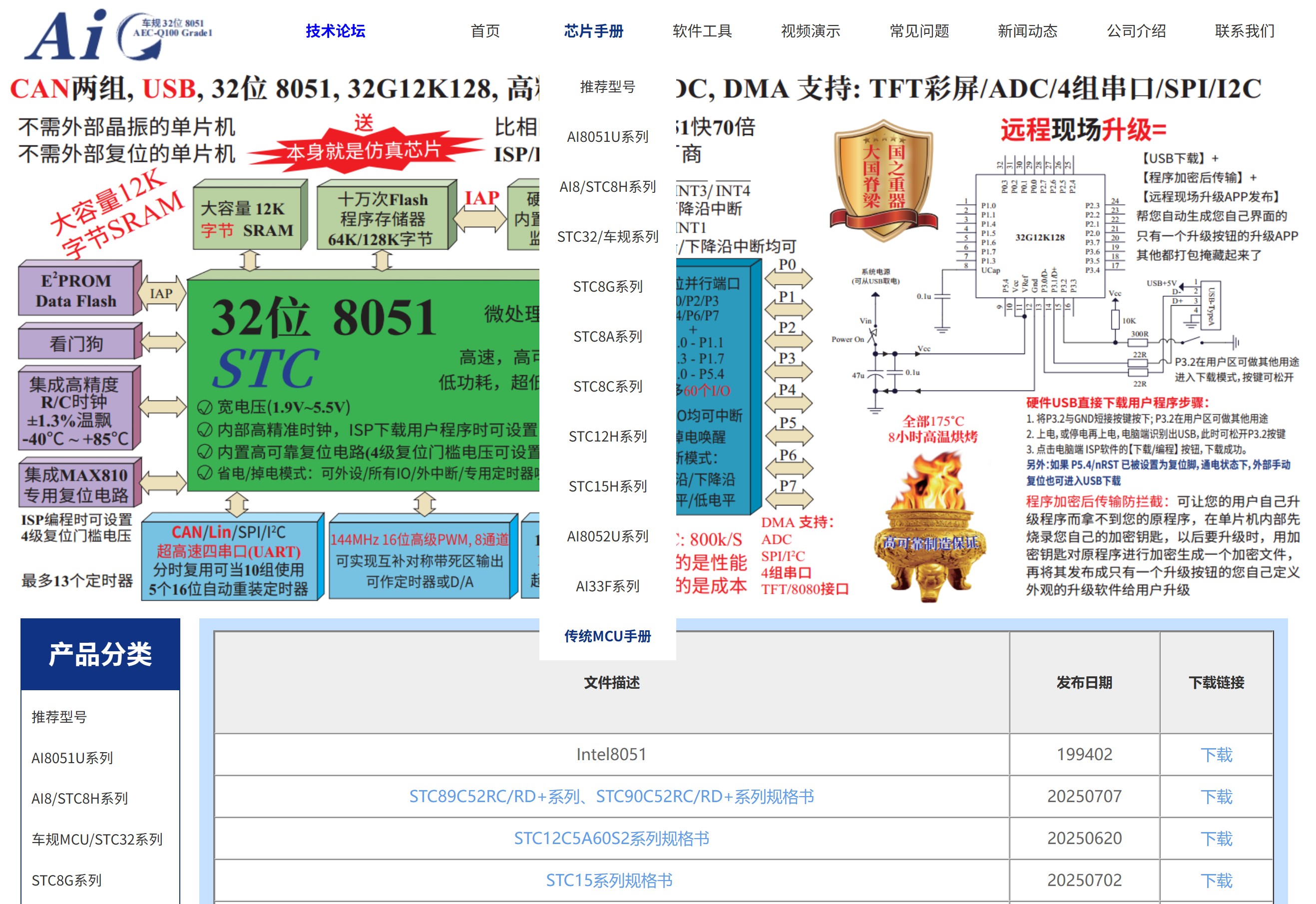Open 新闻动态 menu item
Screen dimensions: 1316x904
click(x=1027, y=30)
